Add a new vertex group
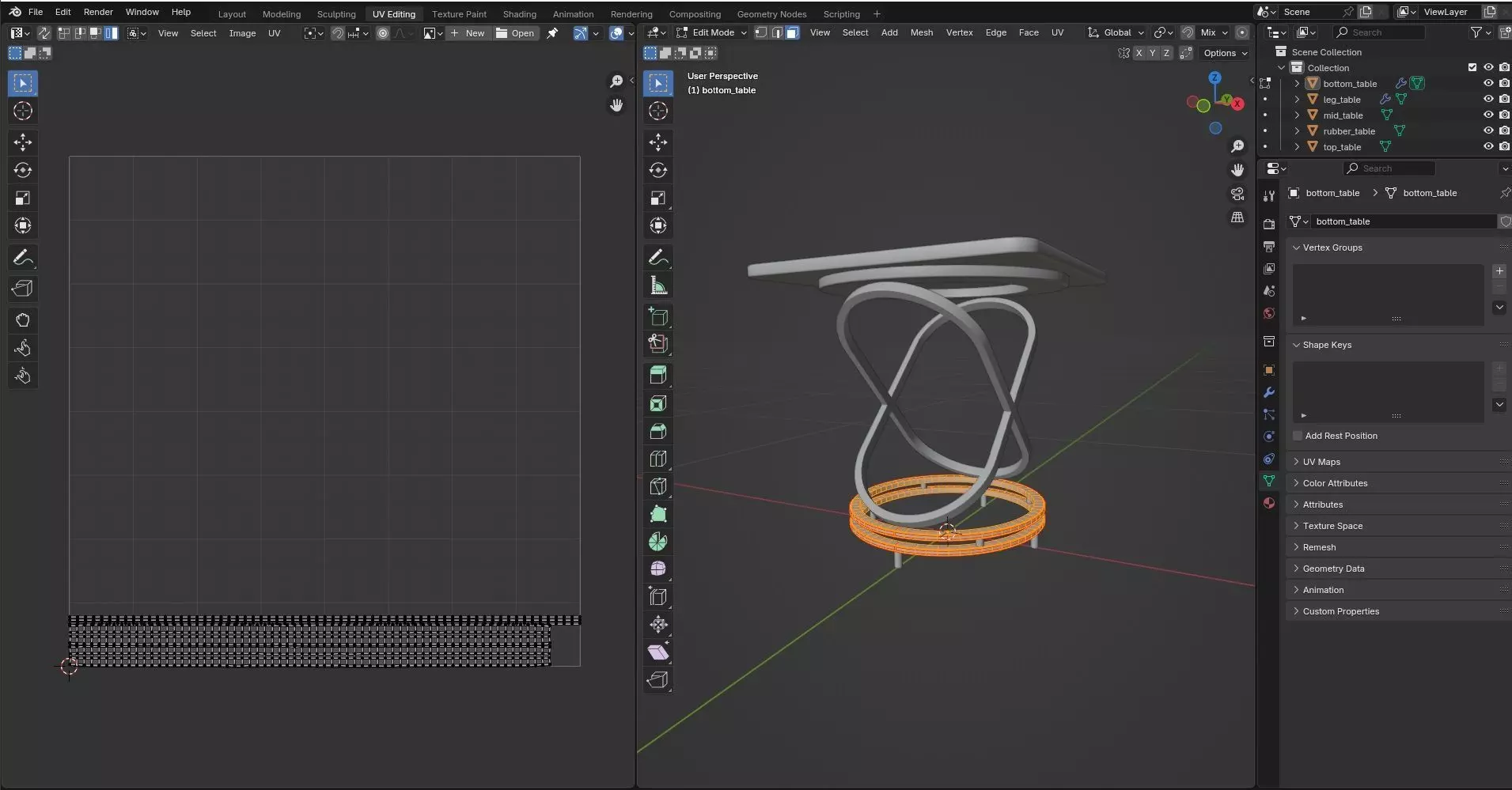 point(1499,271)
